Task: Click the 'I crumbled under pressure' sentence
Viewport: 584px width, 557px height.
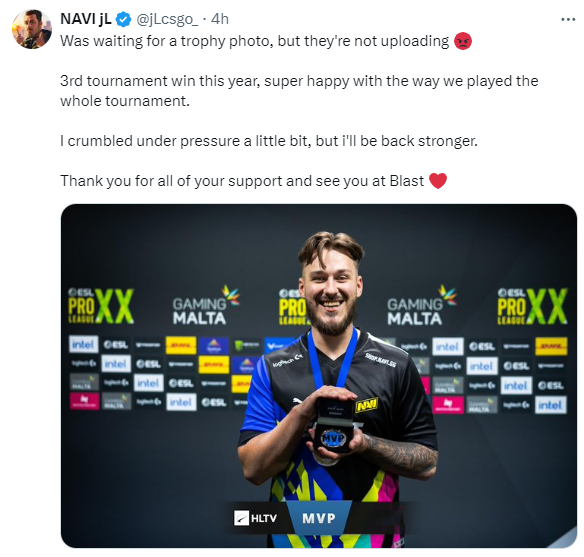Action: pyautogui.click(x=269, y=141)
